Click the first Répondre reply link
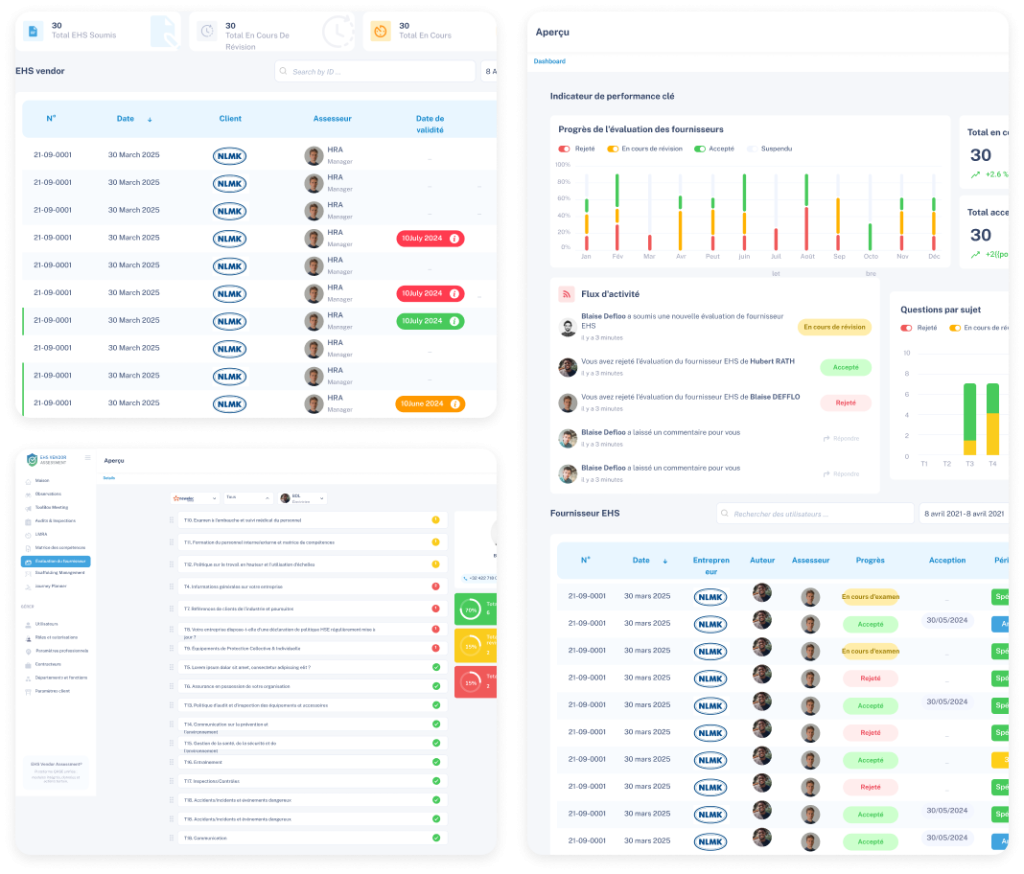Screen dimensions: 1024x874 pyautogui.click(x=840, y=438)
